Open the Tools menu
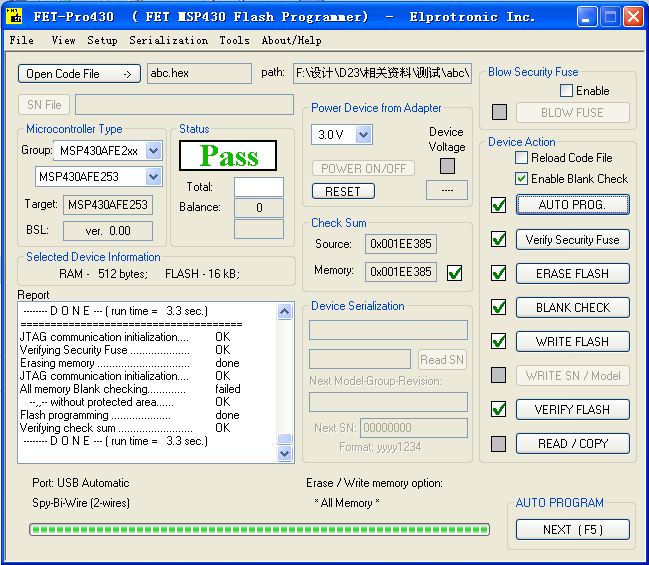Screen dimensions: 649x565 click(234, 40)
